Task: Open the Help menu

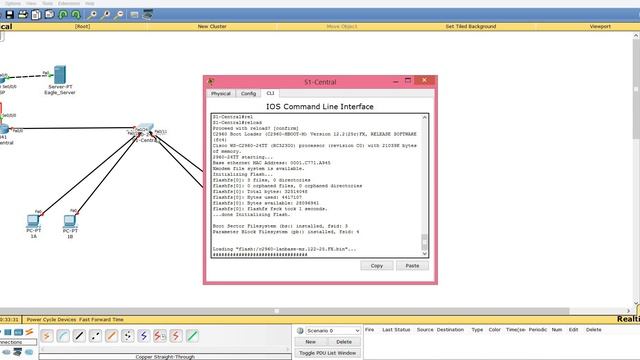Action: point(90,3)
